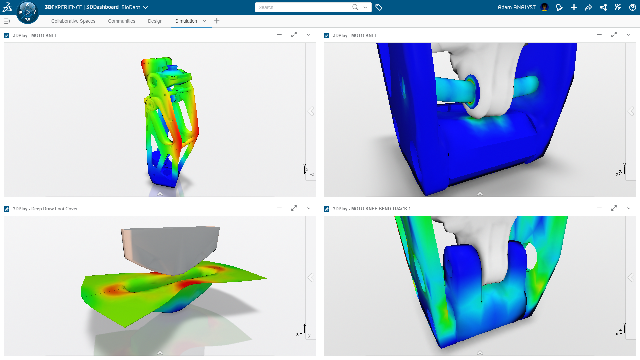
Task: Click the axis triad in top-left viewer
Action: pyautogui.click(x=309, y=171)
